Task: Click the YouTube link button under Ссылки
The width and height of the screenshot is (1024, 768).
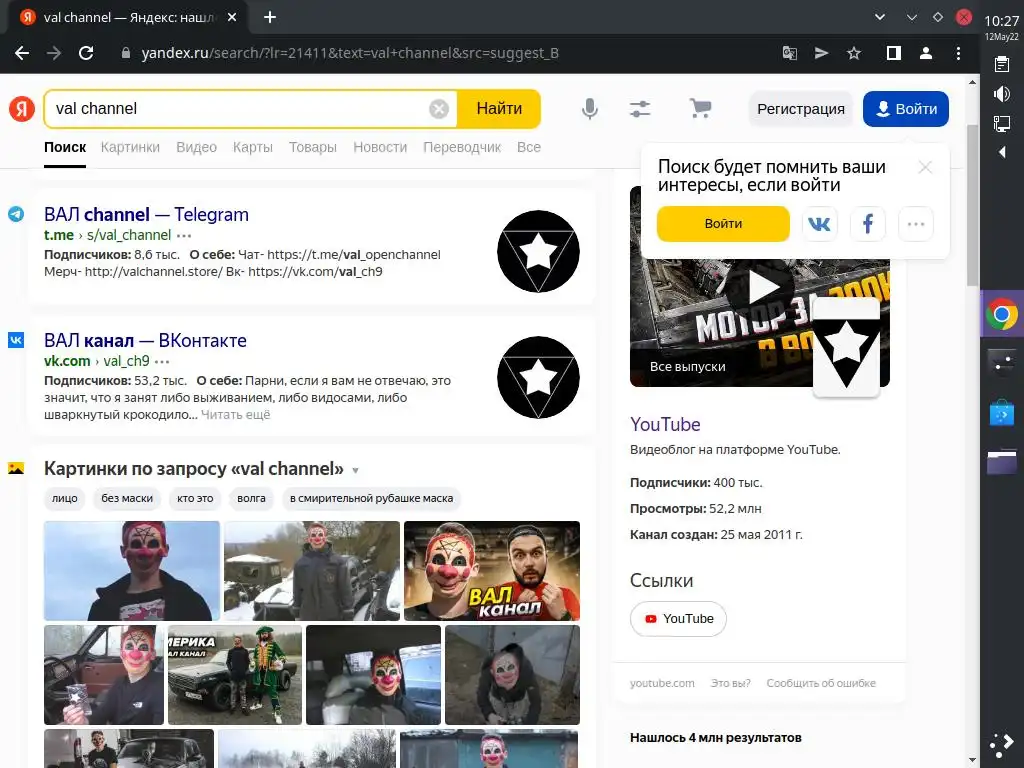Action: [678, 618]
